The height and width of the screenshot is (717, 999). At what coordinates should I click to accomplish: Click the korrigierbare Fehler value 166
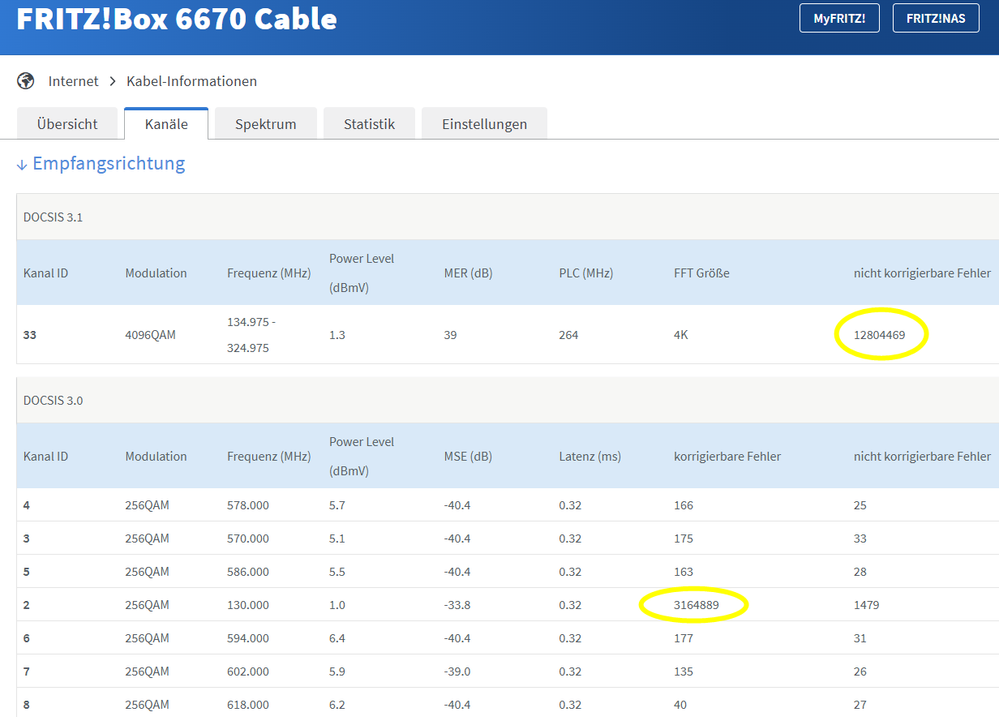click(684, 505)
